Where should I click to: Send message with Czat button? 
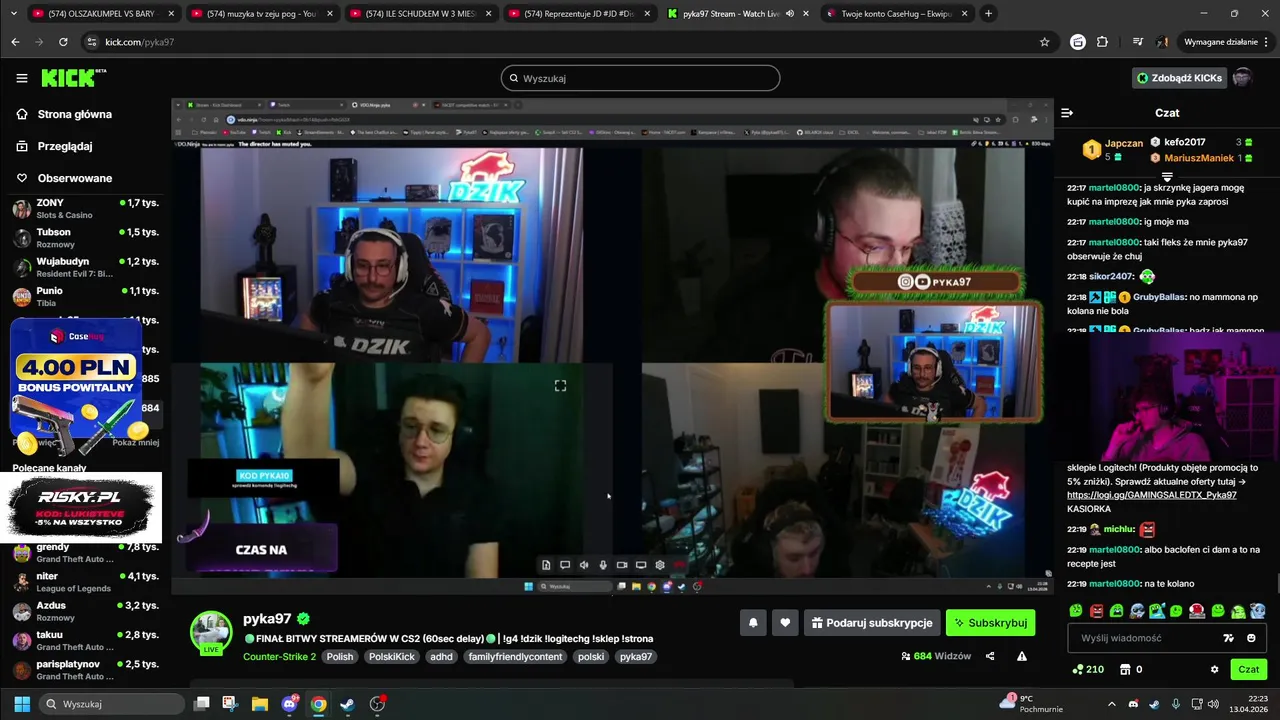[1249, 670]
